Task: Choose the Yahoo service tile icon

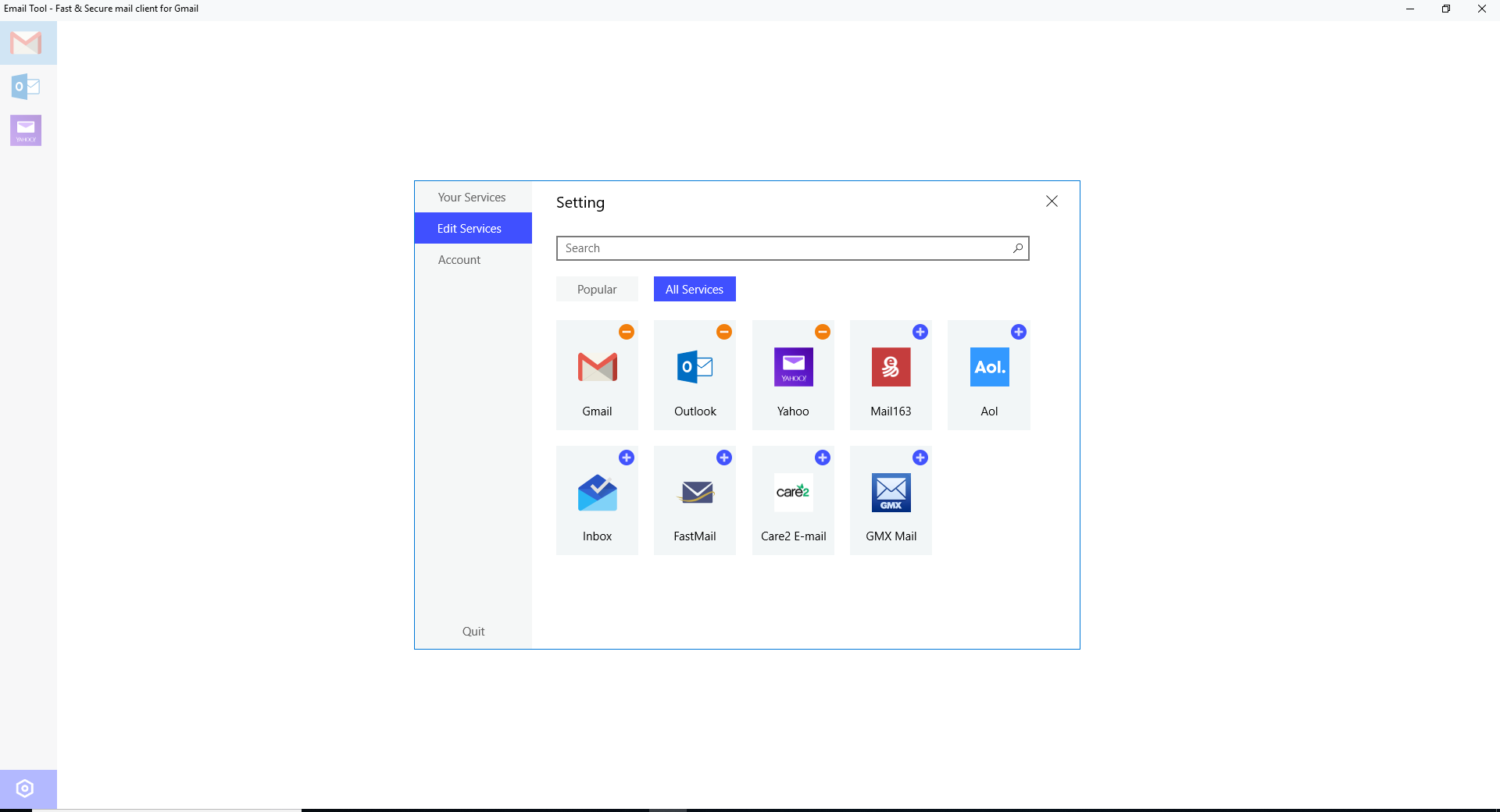Action: tap(794, 367)
